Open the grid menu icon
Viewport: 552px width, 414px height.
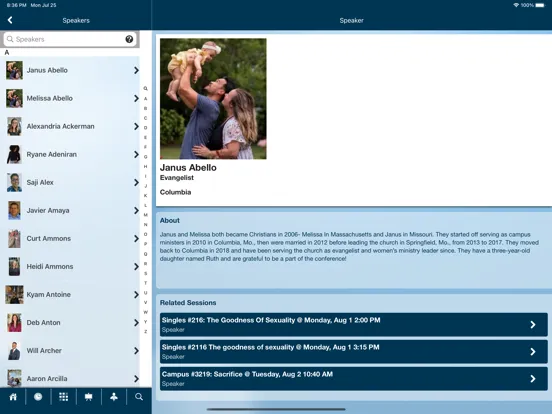tap(63, 397)
